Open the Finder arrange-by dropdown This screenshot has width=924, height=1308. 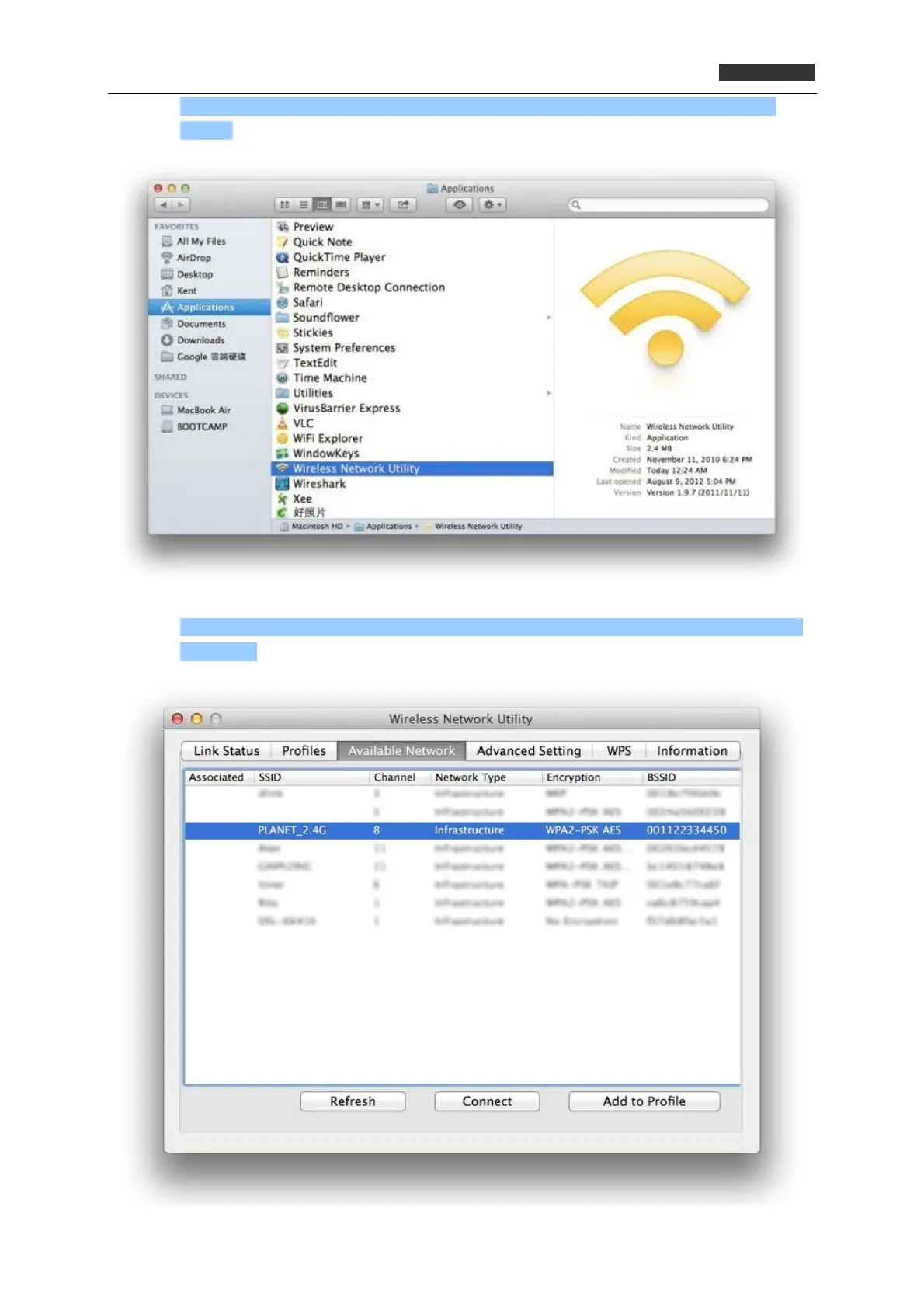370,205
